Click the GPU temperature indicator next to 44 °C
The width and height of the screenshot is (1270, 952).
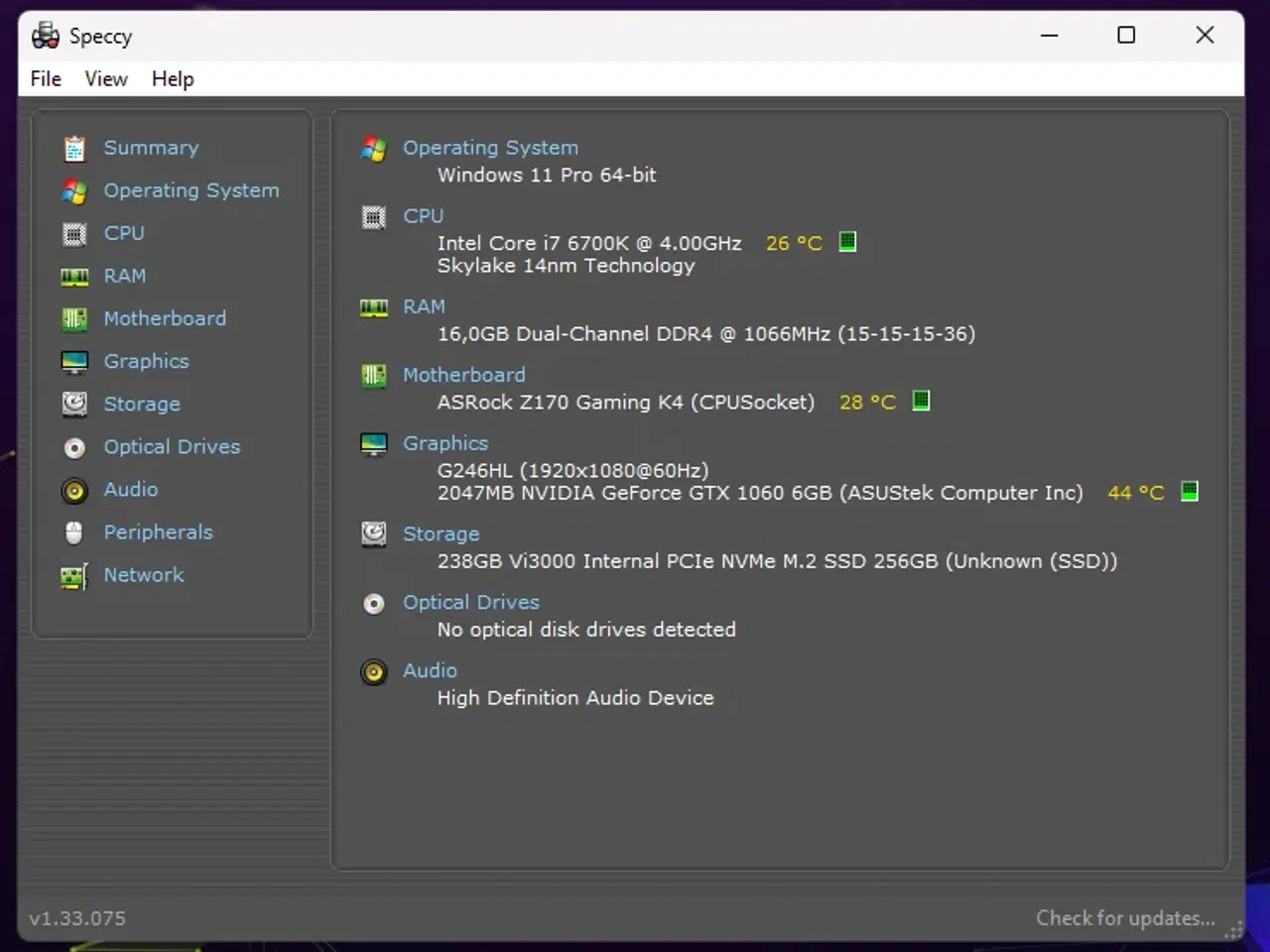point(1188,491)
